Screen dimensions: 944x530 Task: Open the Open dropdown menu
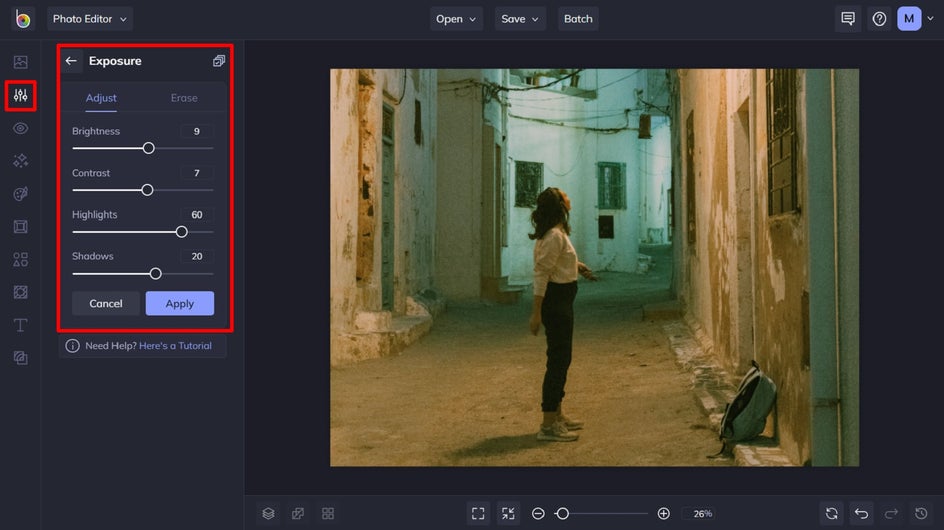click(x=456, y=19)
